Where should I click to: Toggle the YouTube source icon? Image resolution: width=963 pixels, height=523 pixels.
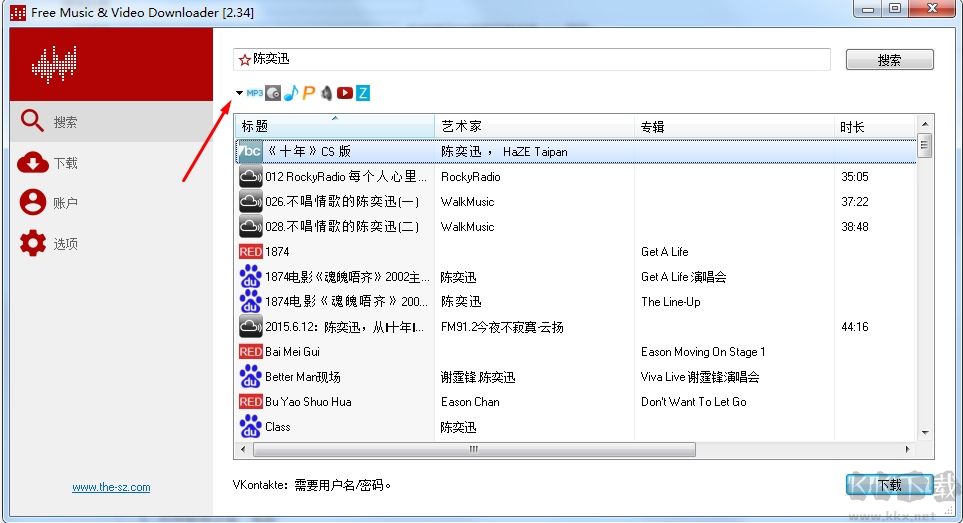pyautogui.click(x=345, y=93)
